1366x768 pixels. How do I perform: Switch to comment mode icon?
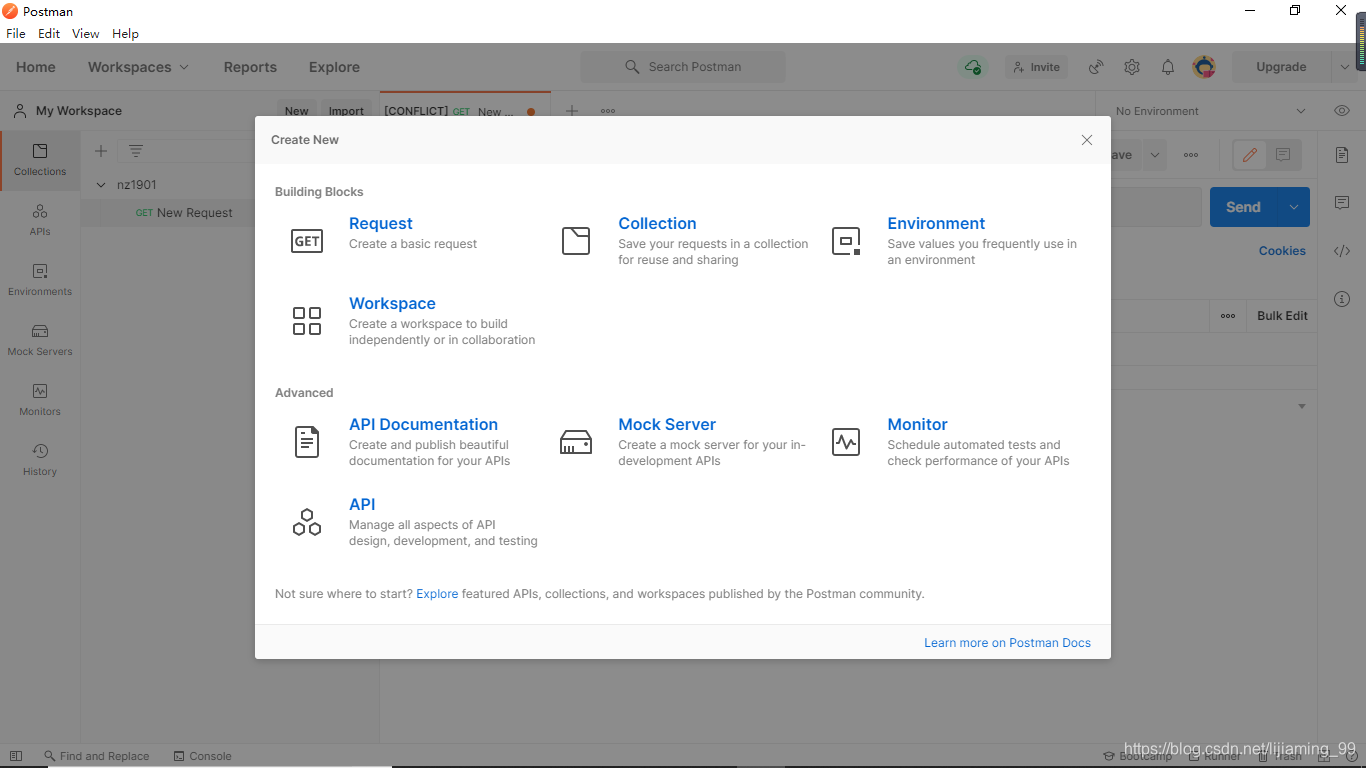click(x=1283, y=155)
